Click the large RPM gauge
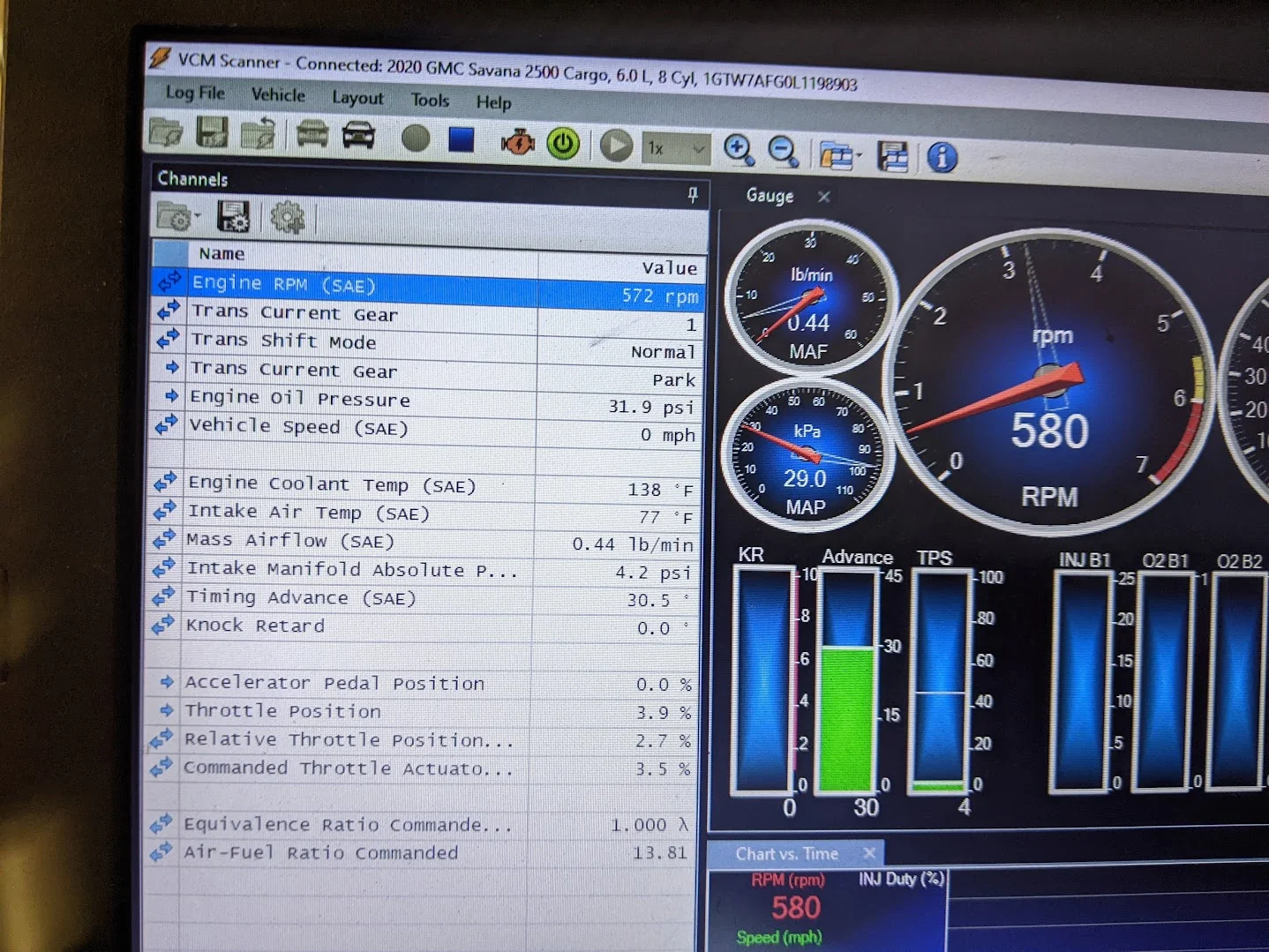 (1050, 384)
